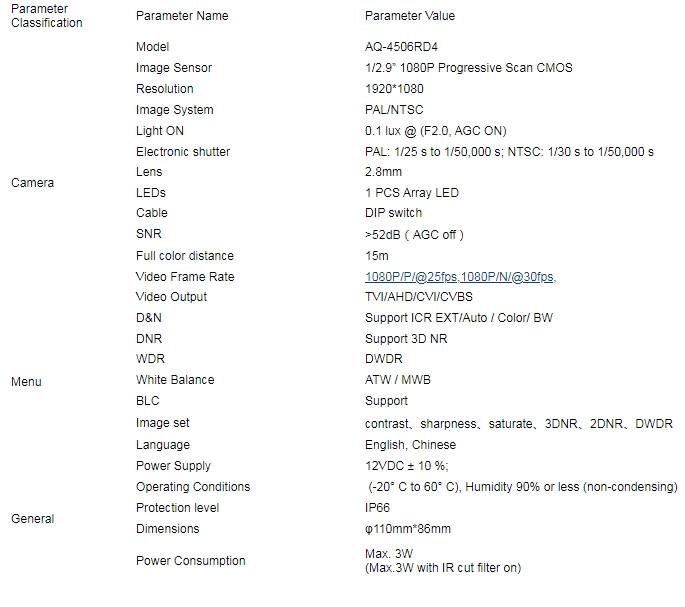This screenshot has height=607, width=685.
Task: Click the TVI/AHD/CVI/CVBS video output value
Action: [419, 297]
